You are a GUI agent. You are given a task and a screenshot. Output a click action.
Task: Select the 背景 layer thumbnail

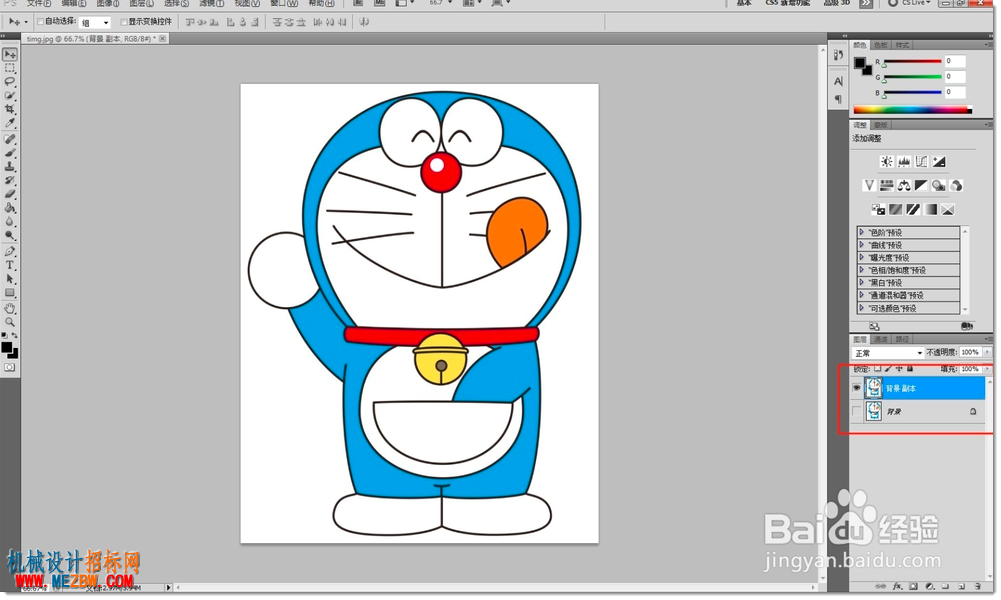click(x=874, y=412)
